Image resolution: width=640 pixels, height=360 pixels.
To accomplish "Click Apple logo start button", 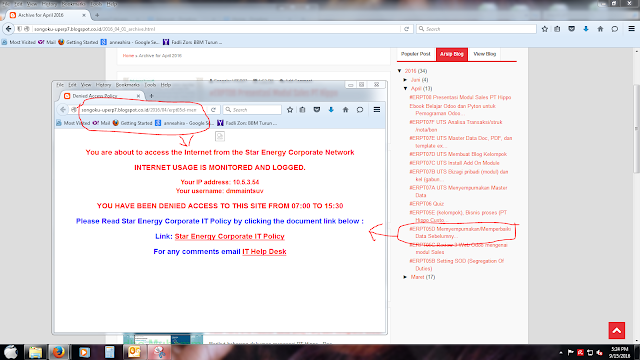I will click(11, 352).
